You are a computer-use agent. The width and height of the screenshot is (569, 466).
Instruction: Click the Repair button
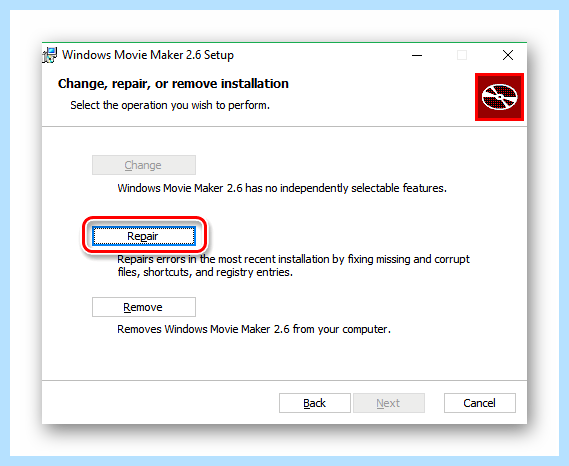click(144, 236)
